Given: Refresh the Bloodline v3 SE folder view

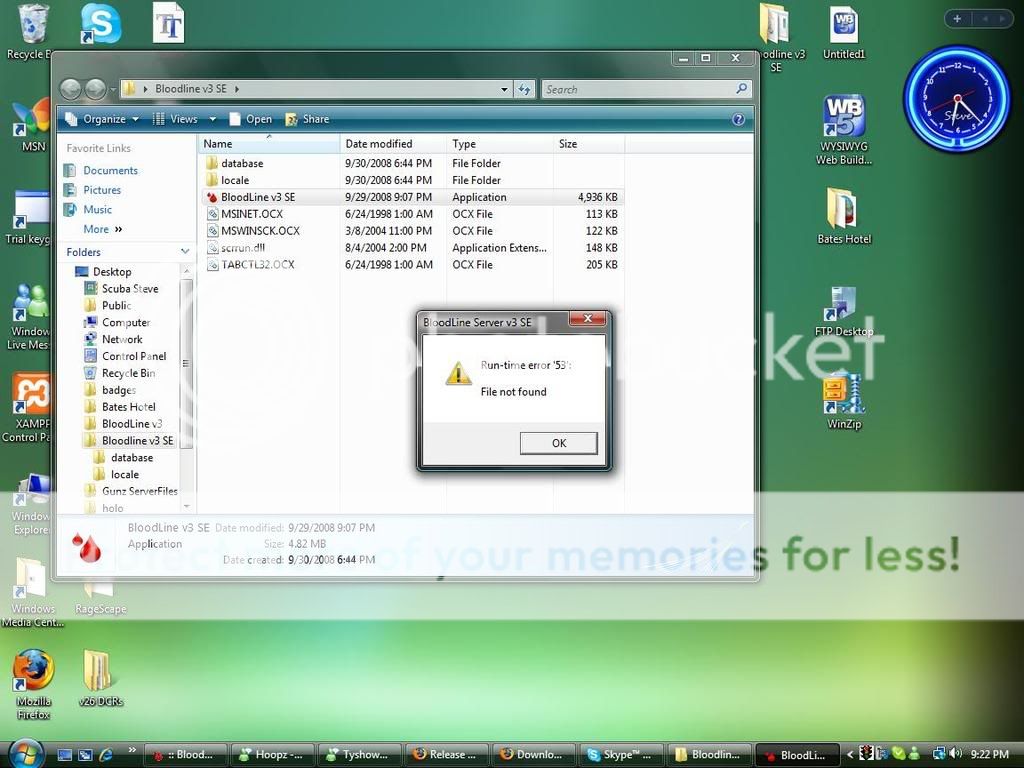Looking at the screenshot, I should tap(524, 89).
